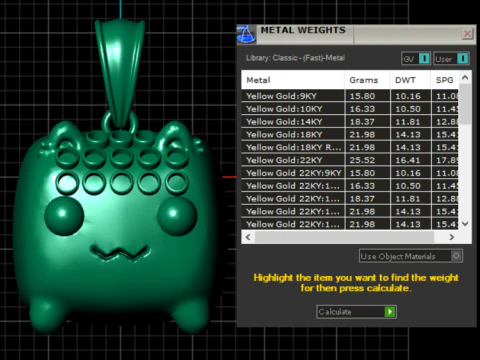Click the horizontal scrollbar thumb

[344, 237]
